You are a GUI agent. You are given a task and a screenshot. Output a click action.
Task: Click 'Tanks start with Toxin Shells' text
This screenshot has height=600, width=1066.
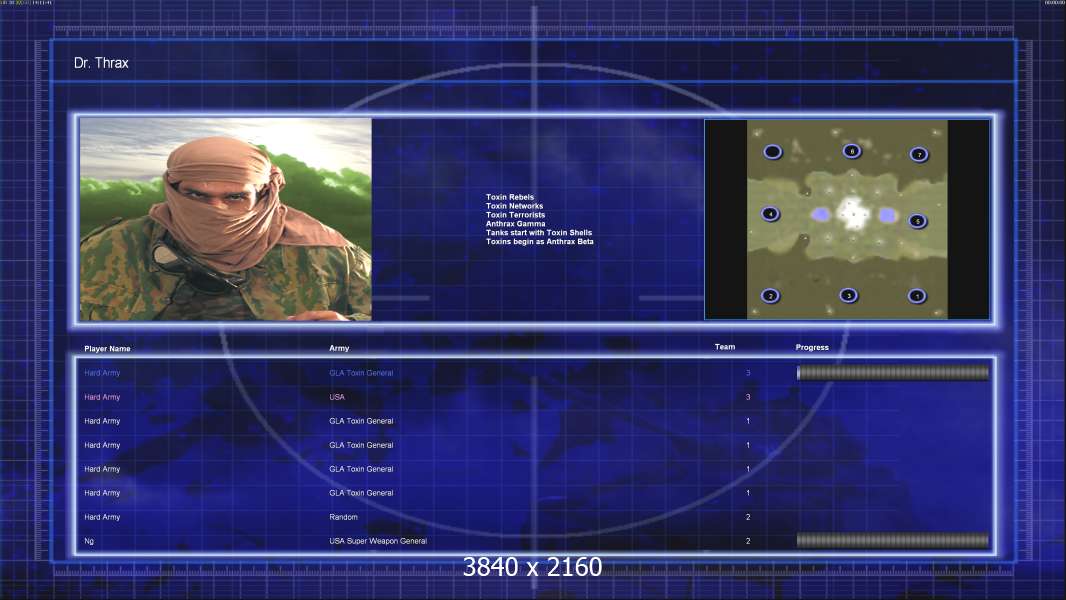(x=539, y=232)
